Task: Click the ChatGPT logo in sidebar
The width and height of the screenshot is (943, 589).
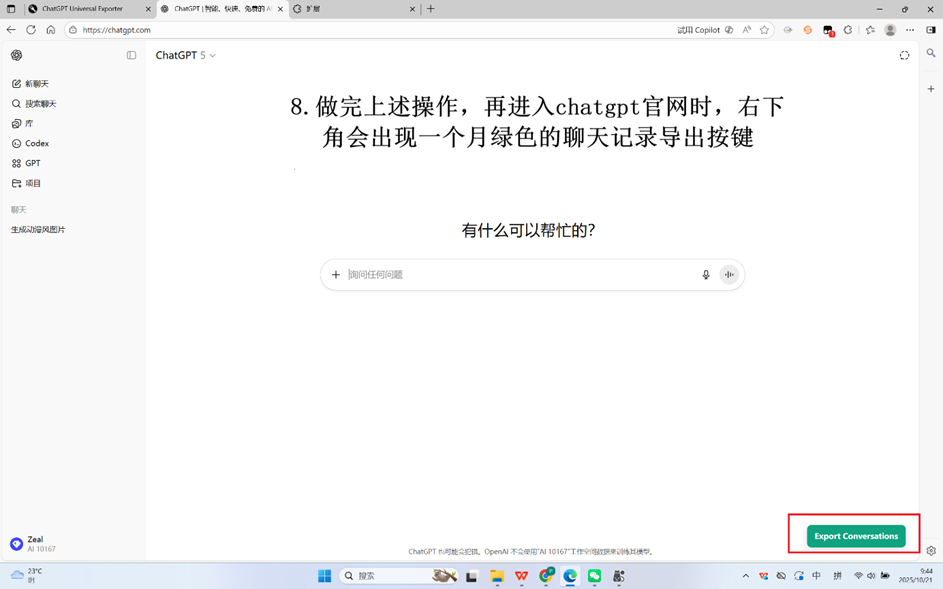Action: click(16, 56)
